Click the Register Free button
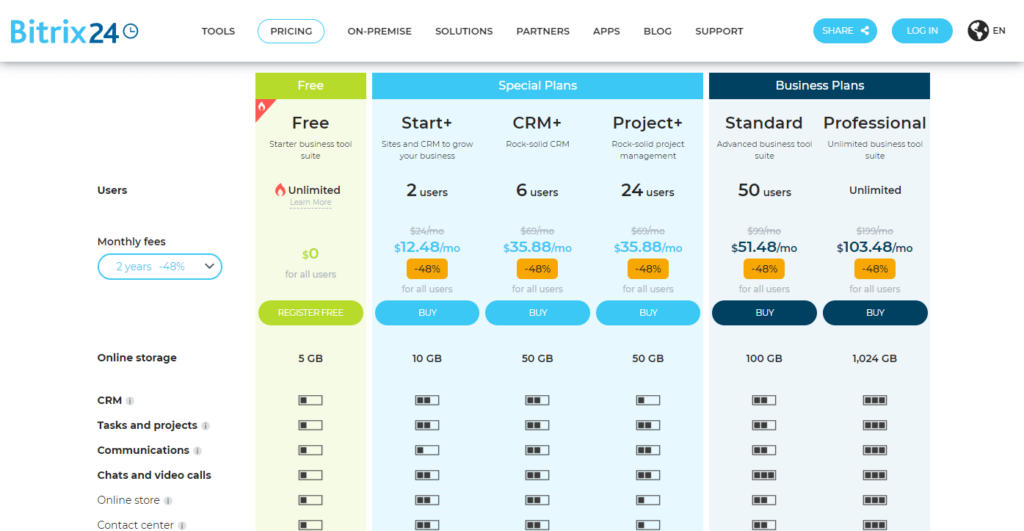1024x531 pixels. click(x=311, y=313)
